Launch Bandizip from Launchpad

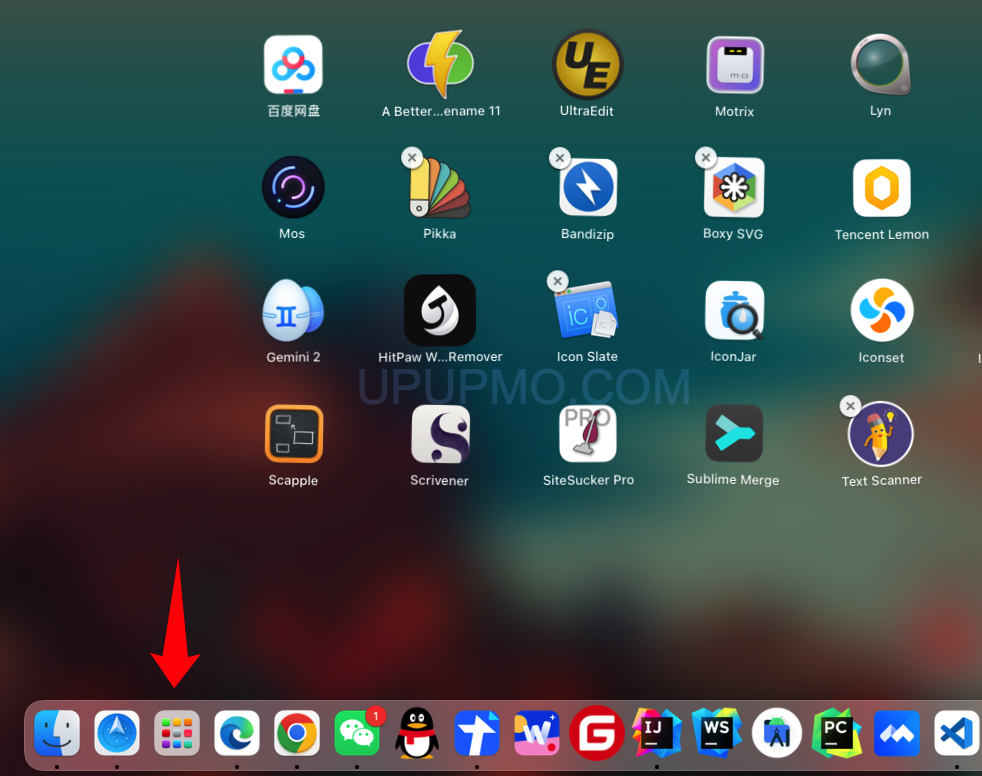click(x=587, y=187)
